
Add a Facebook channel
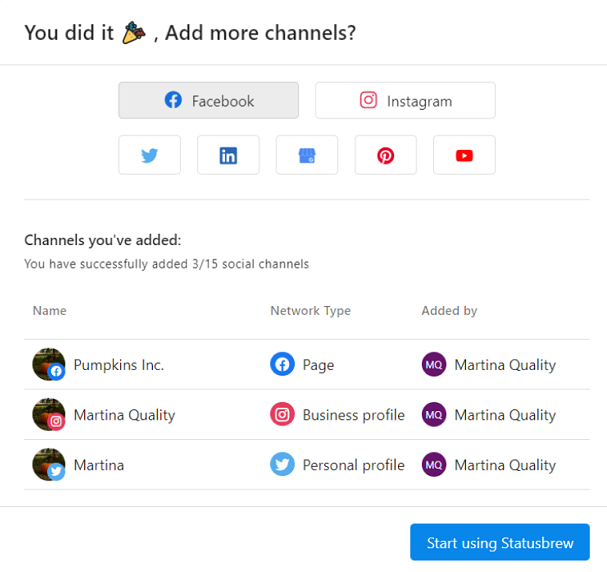click(x=208, y=100)
